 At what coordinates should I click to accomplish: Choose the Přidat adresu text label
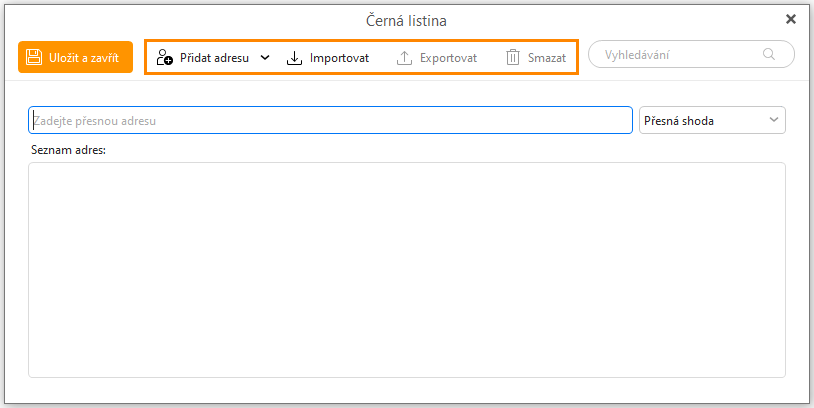click(x=214, y=58)
